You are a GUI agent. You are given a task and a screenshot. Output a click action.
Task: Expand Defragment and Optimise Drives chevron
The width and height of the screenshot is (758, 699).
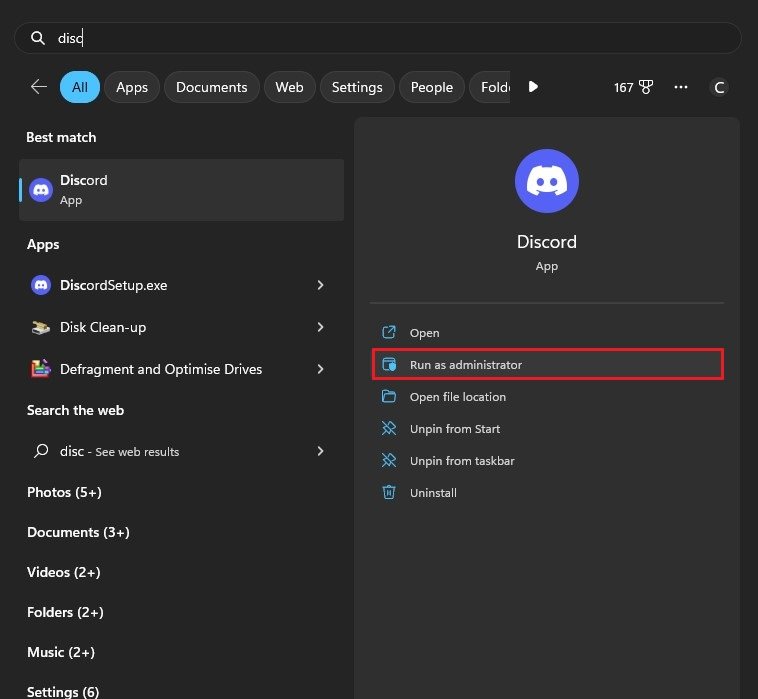pos(320,369)
